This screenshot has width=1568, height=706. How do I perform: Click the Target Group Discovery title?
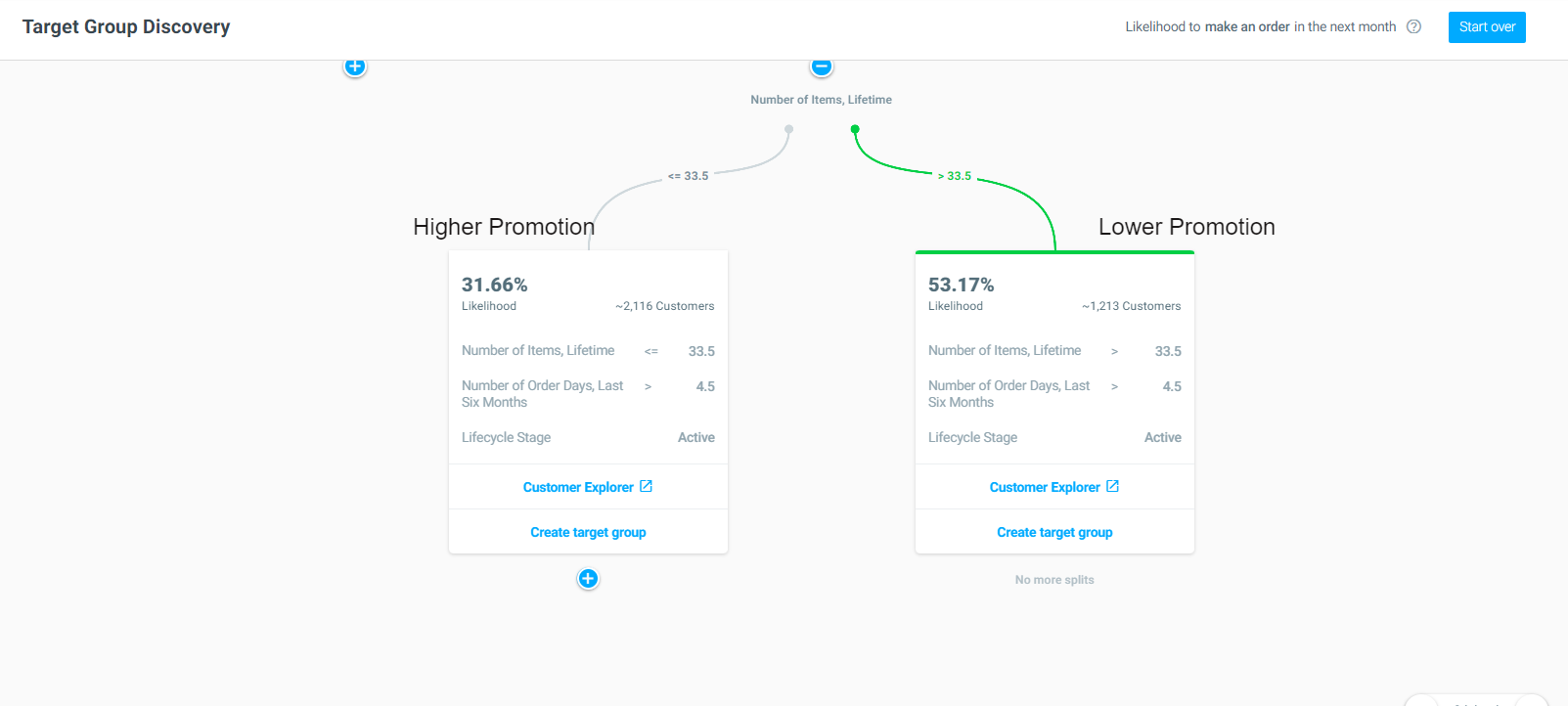point(126,26)
